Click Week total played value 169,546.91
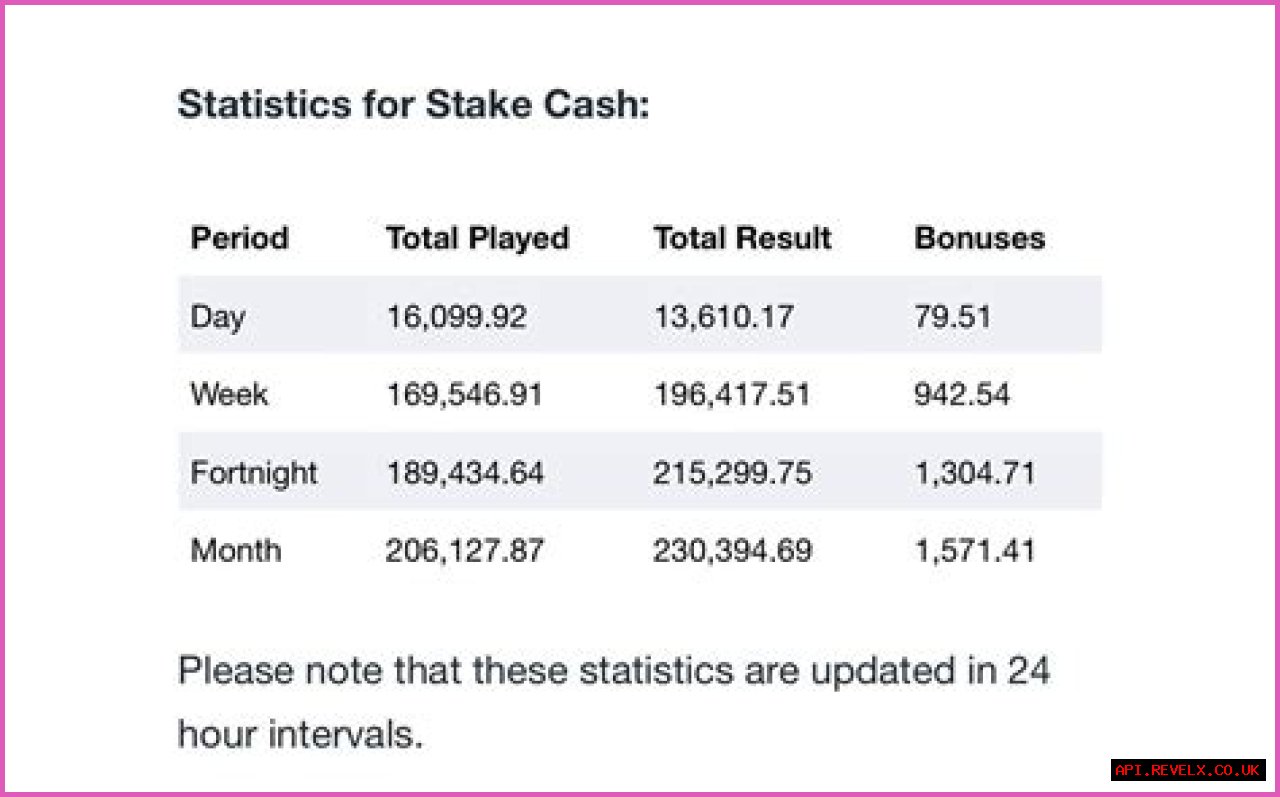 464,394
